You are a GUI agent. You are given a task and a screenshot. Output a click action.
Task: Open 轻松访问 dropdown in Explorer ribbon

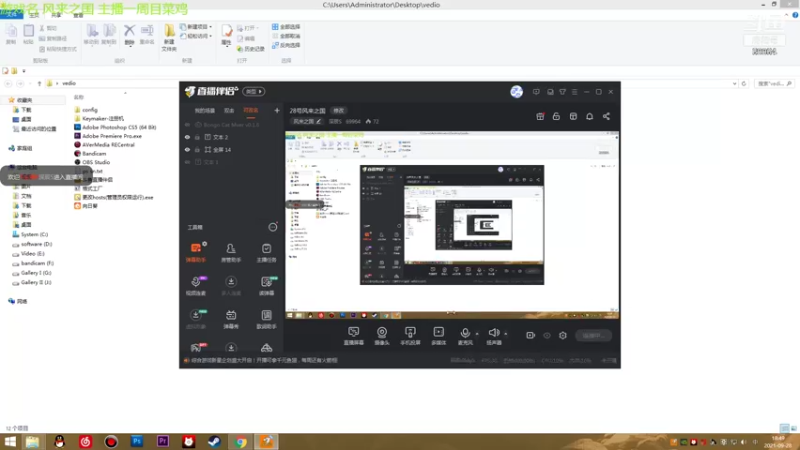(196, 36)
